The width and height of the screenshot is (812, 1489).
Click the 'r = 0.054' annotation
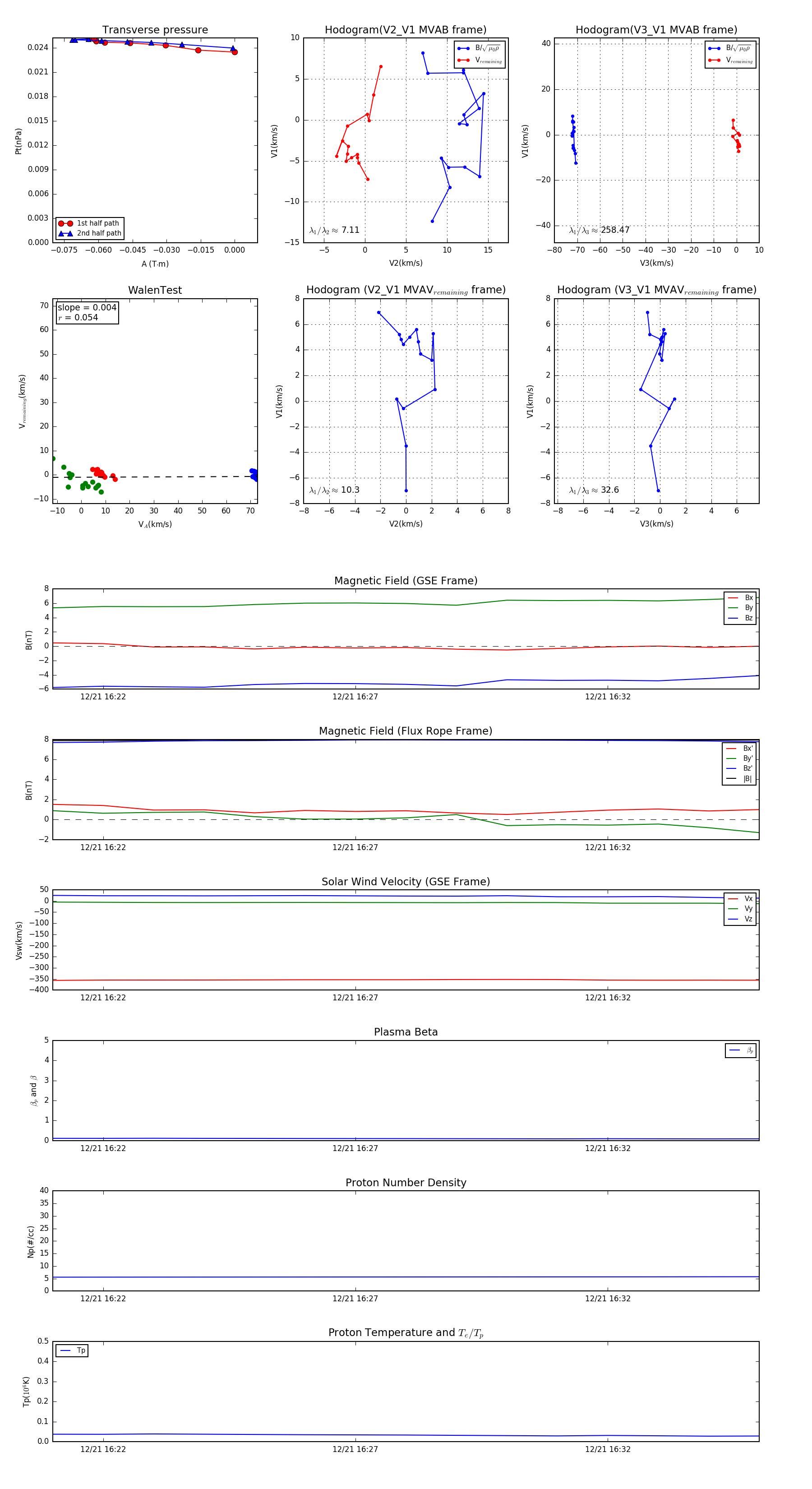[x=78, y=318]
